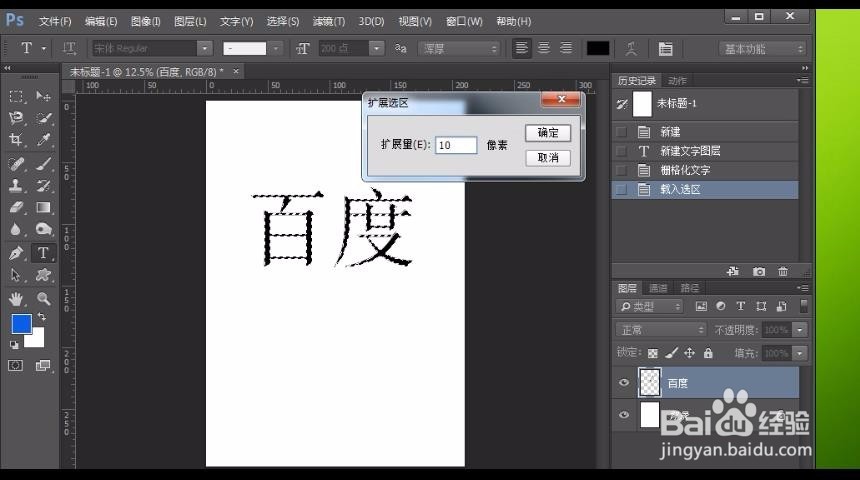Click 取消 in expand selection dialog
The width and height of the screenshot is (860, 480).
[x=547, y=158]
